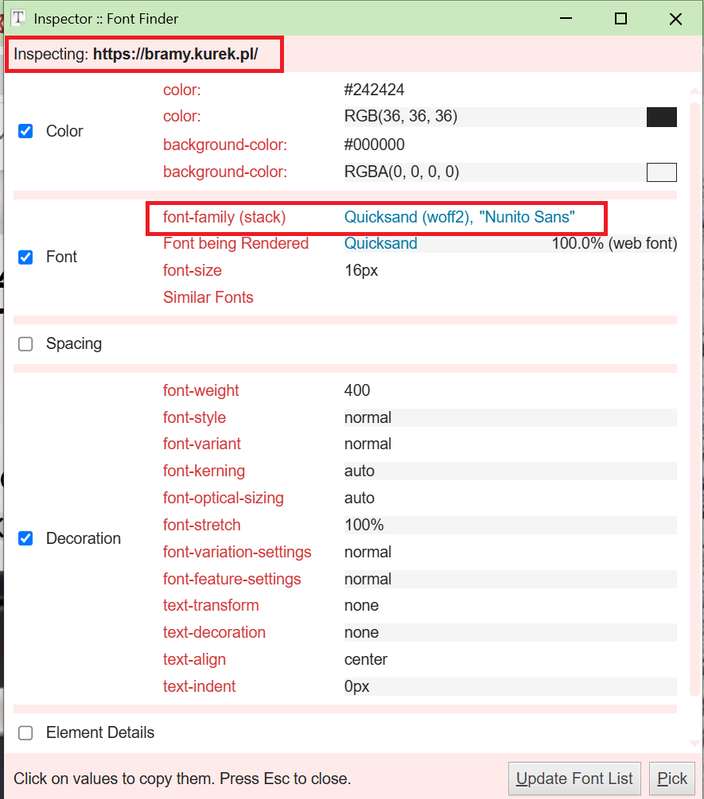The width and height of the screenshot is (704, 799).
Task: Copy the RGBA(0, 0, 0, 0) value
Action: coord(401,172)
